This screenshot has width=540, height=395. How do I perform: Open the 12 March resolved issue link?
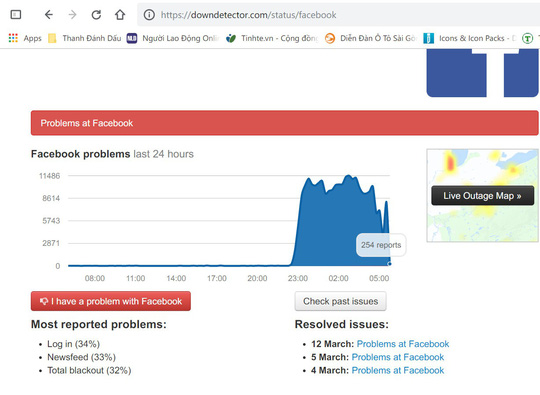pyautogui.click(x=403, y=344)
